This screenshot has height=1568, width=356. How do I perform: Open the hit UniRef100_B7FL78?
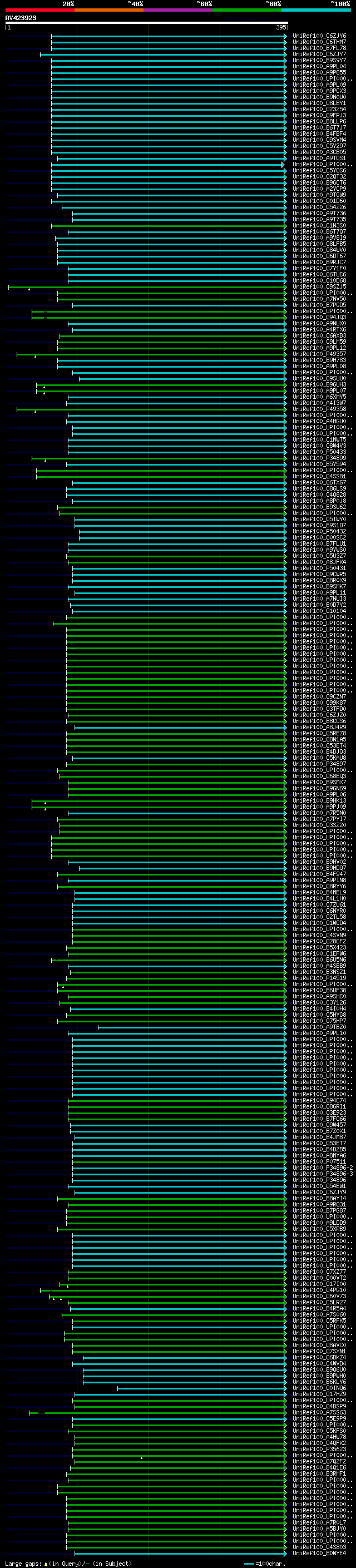click(319, 48)
